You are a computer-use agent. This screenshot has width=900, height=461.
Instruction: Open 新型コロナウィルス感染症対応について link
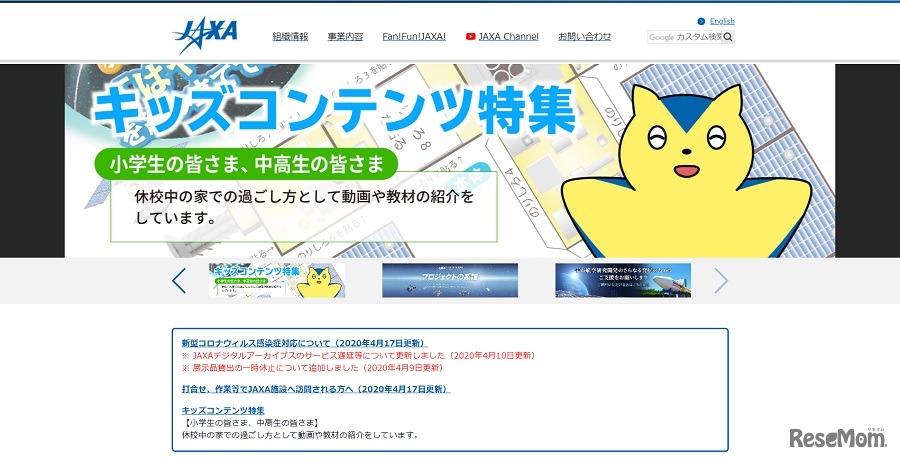pyautogui.click(x=305, y=343)
